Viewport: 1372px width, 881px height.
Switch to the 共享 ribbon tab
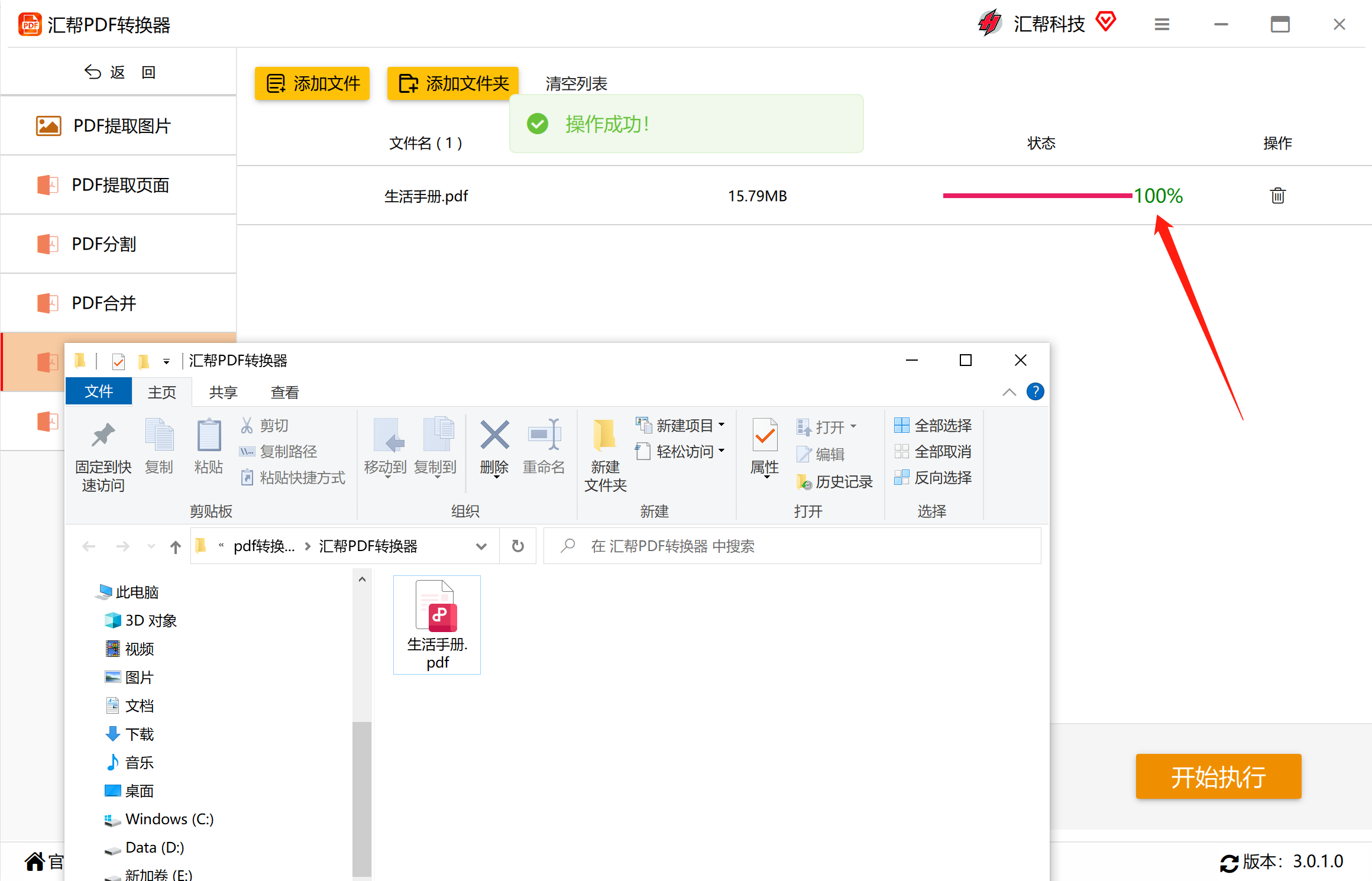click(x=223, y=392)
